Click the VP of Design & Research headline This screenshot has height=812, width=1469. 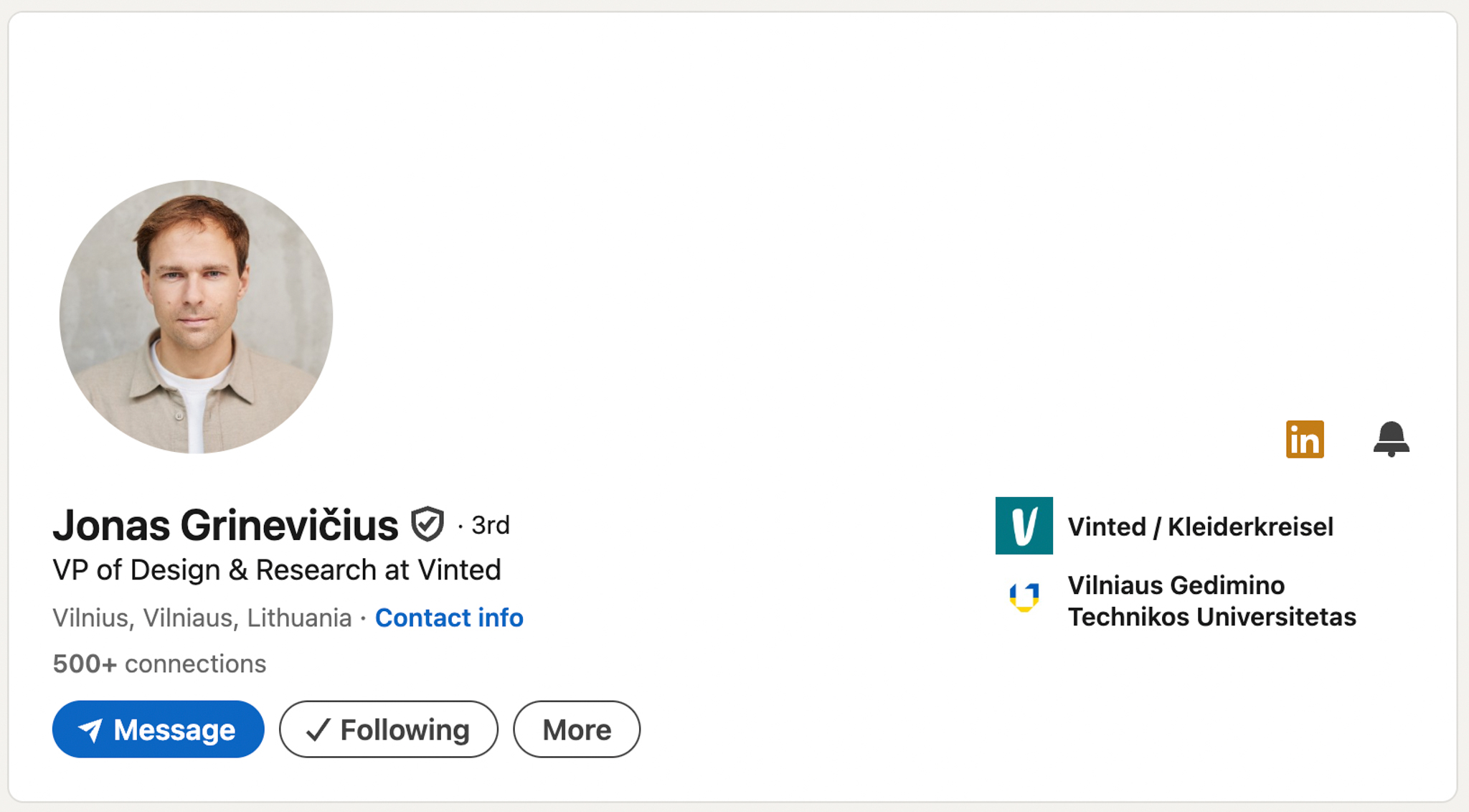coord(277,570)
